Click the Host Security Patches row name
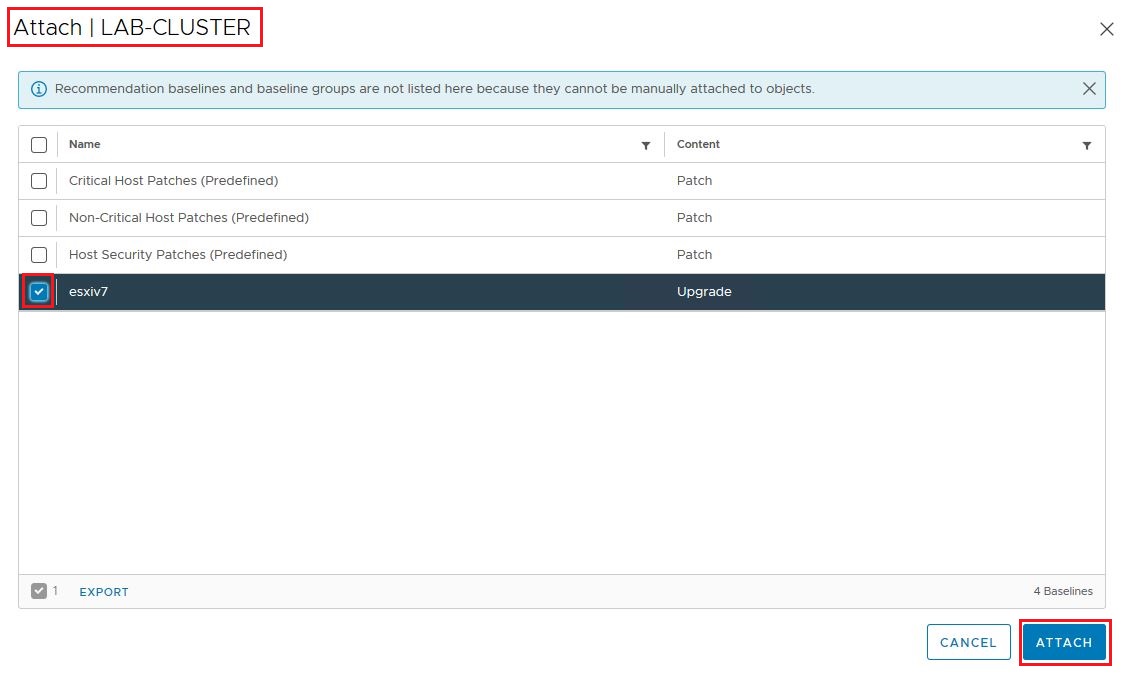The height and width of the screenshot is (678, 1127). 178,255
